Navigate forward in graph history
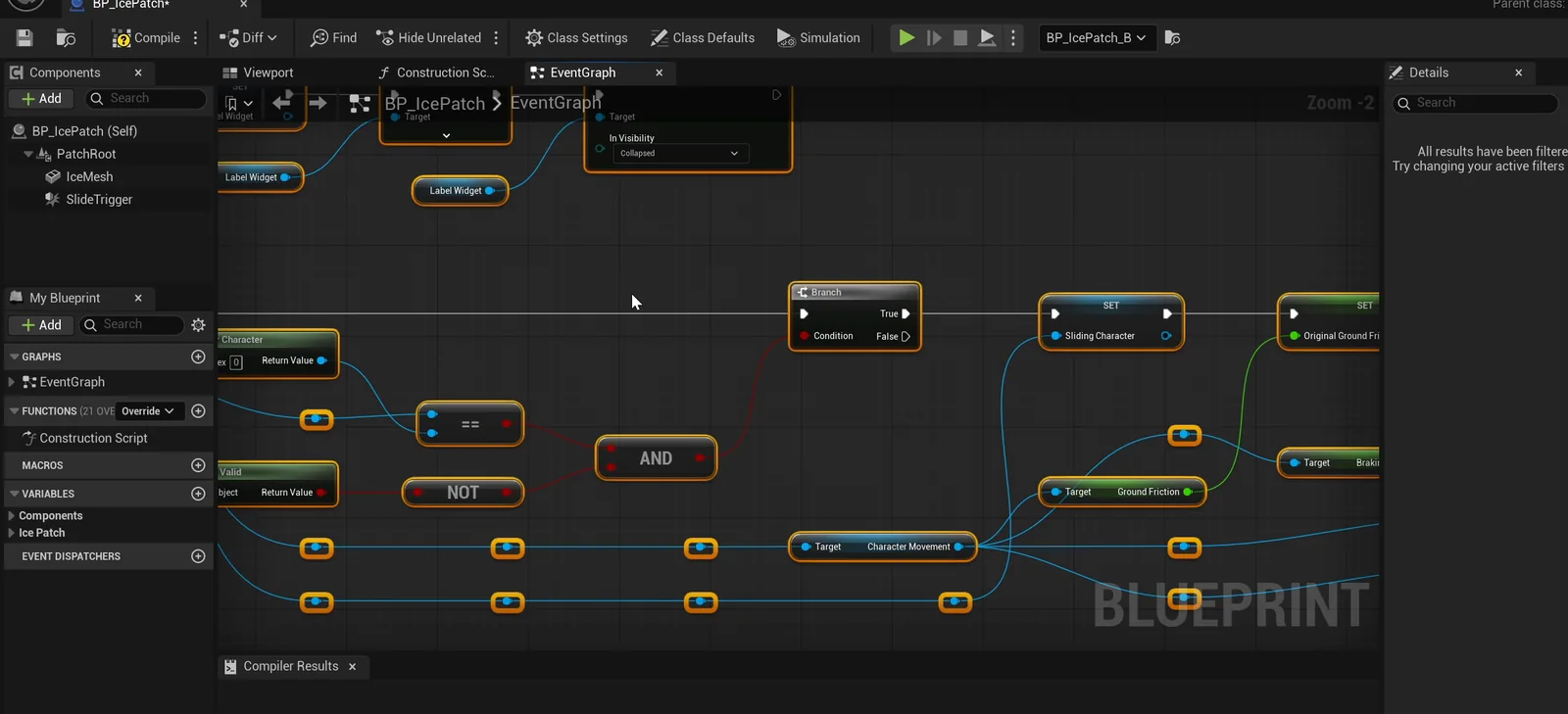Viewport: 1568px width, 714px height. 318,102
